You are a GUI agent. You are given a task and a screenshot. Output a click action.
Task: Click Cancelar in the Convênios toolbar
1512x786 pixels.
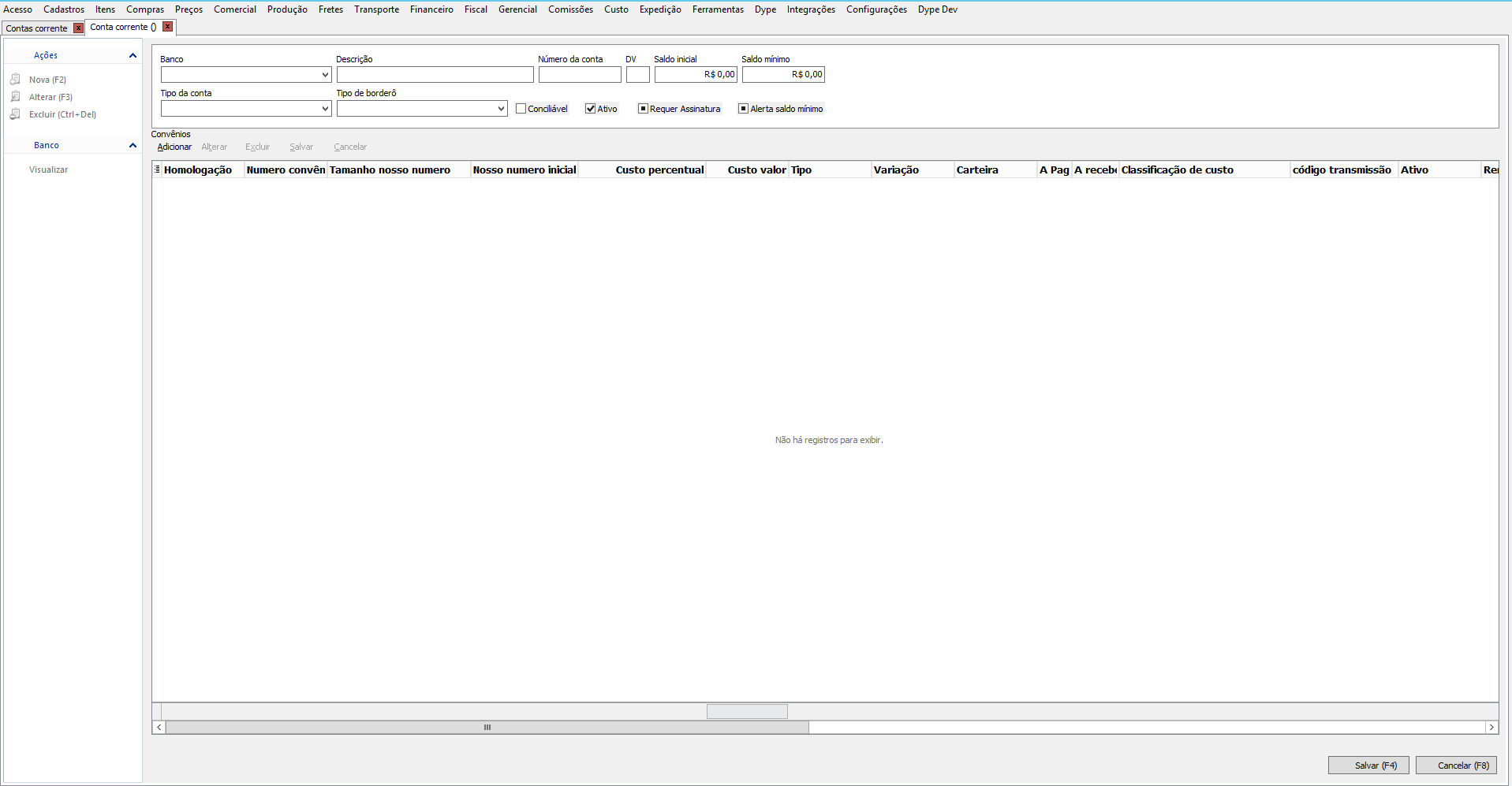click(x=350, y=147)
